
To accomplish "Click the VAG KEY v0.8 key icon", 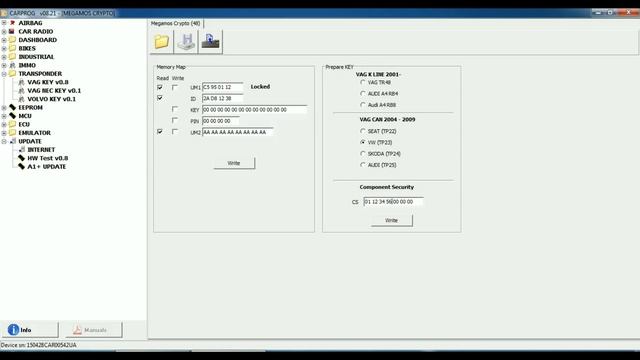I will 22,82.
